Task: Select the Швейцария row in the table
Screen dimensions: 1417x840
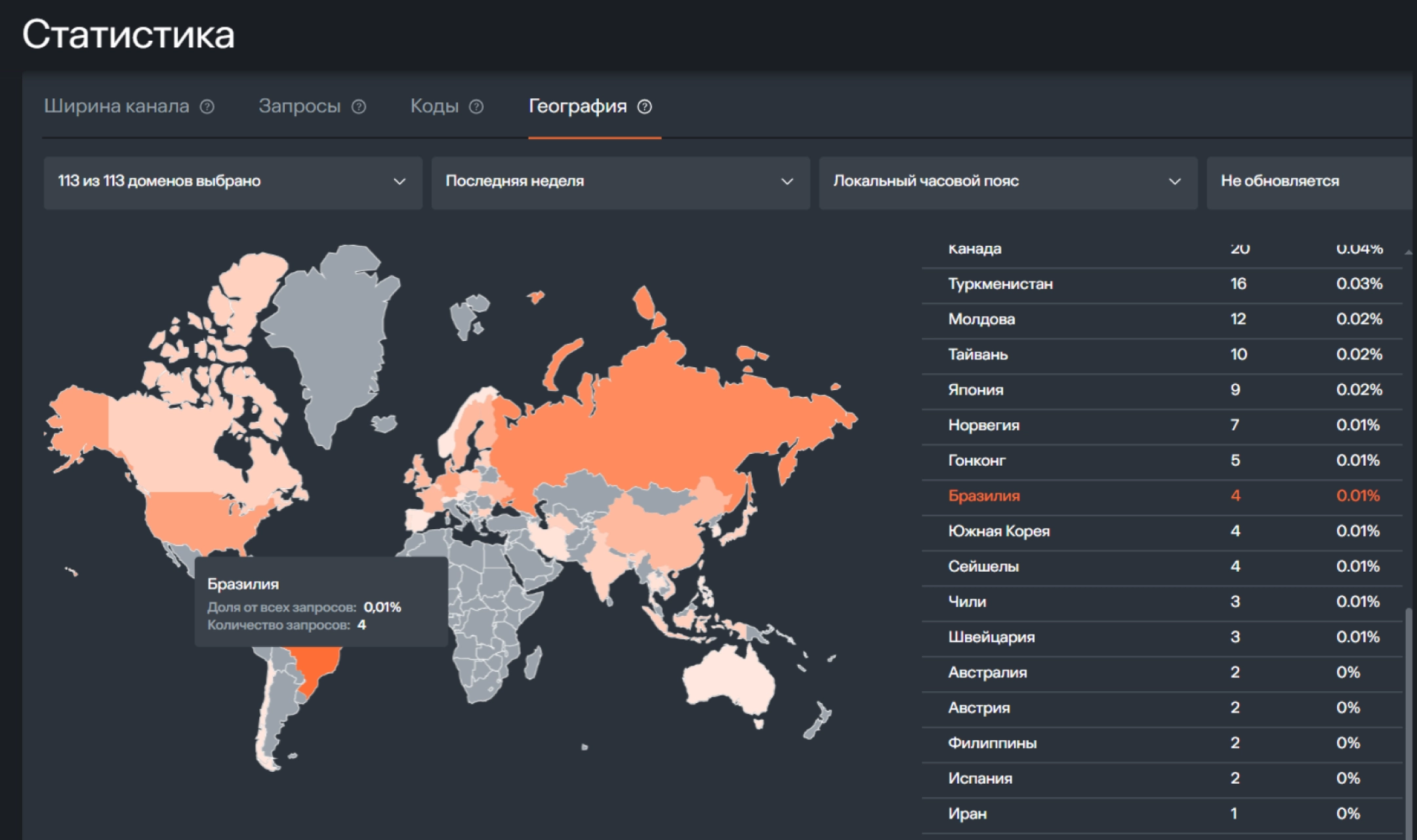Action: tap(1162, 637)
